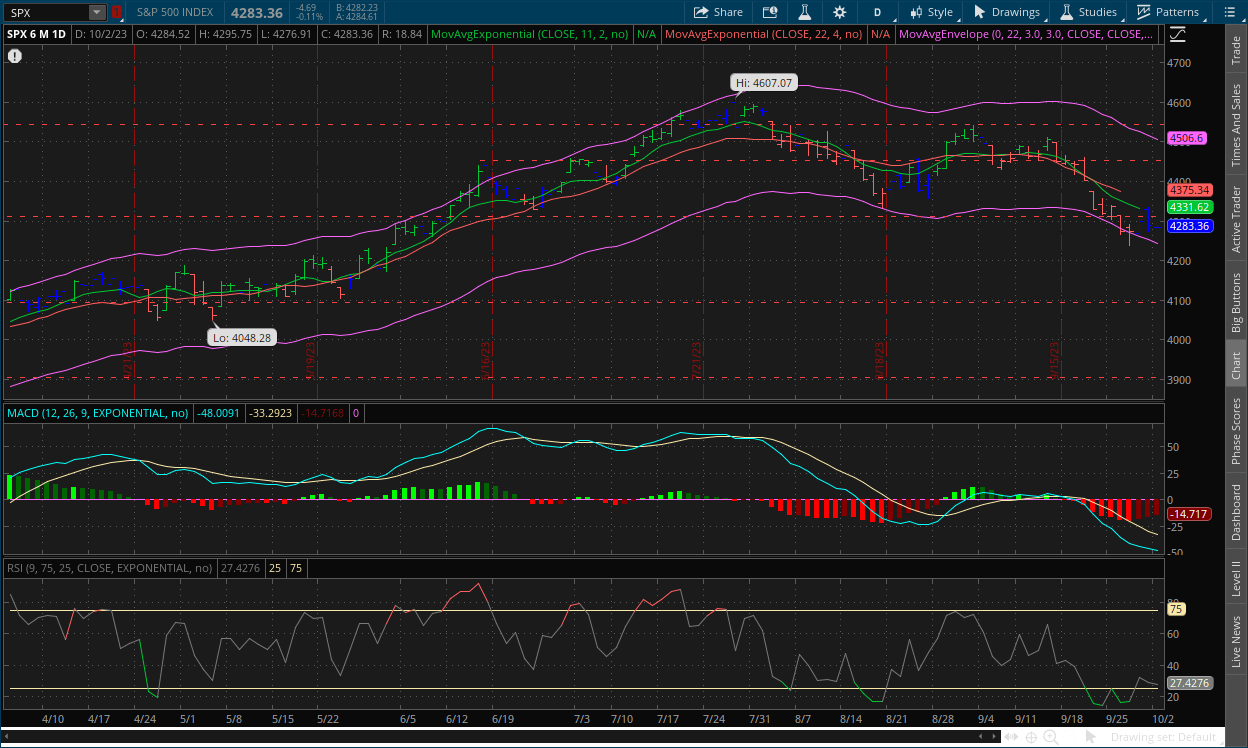
Task: Click the SPX 6 M 1D chart label
Action: point(37,34)
